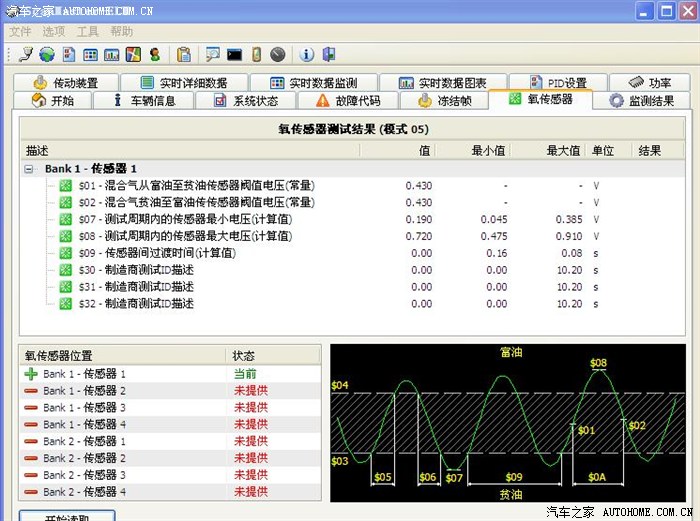Click the blue info circle icon

(x=307, y=54)
